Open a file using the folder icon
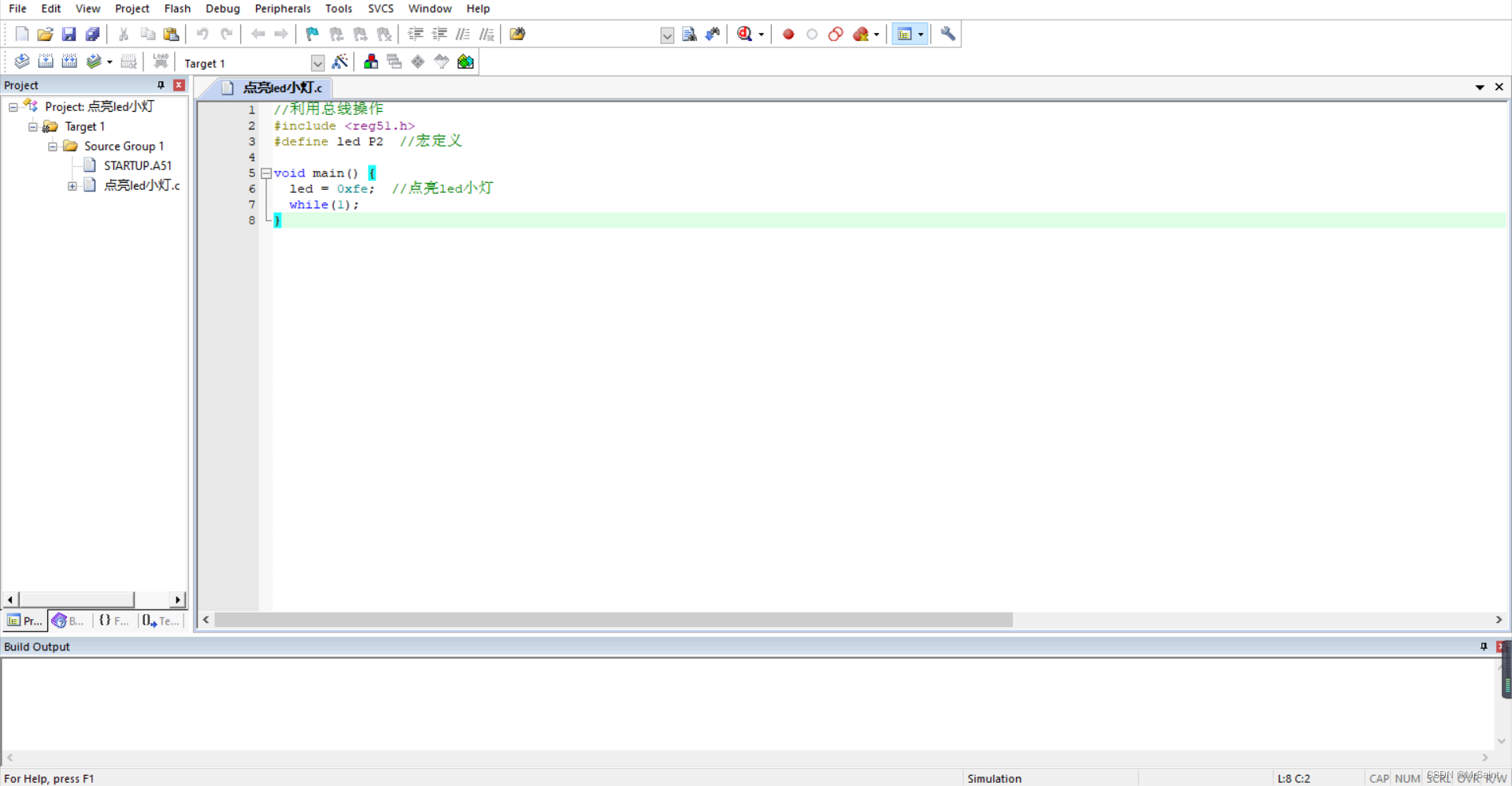This screenshot has height=786, width=1512. (45, 34)
